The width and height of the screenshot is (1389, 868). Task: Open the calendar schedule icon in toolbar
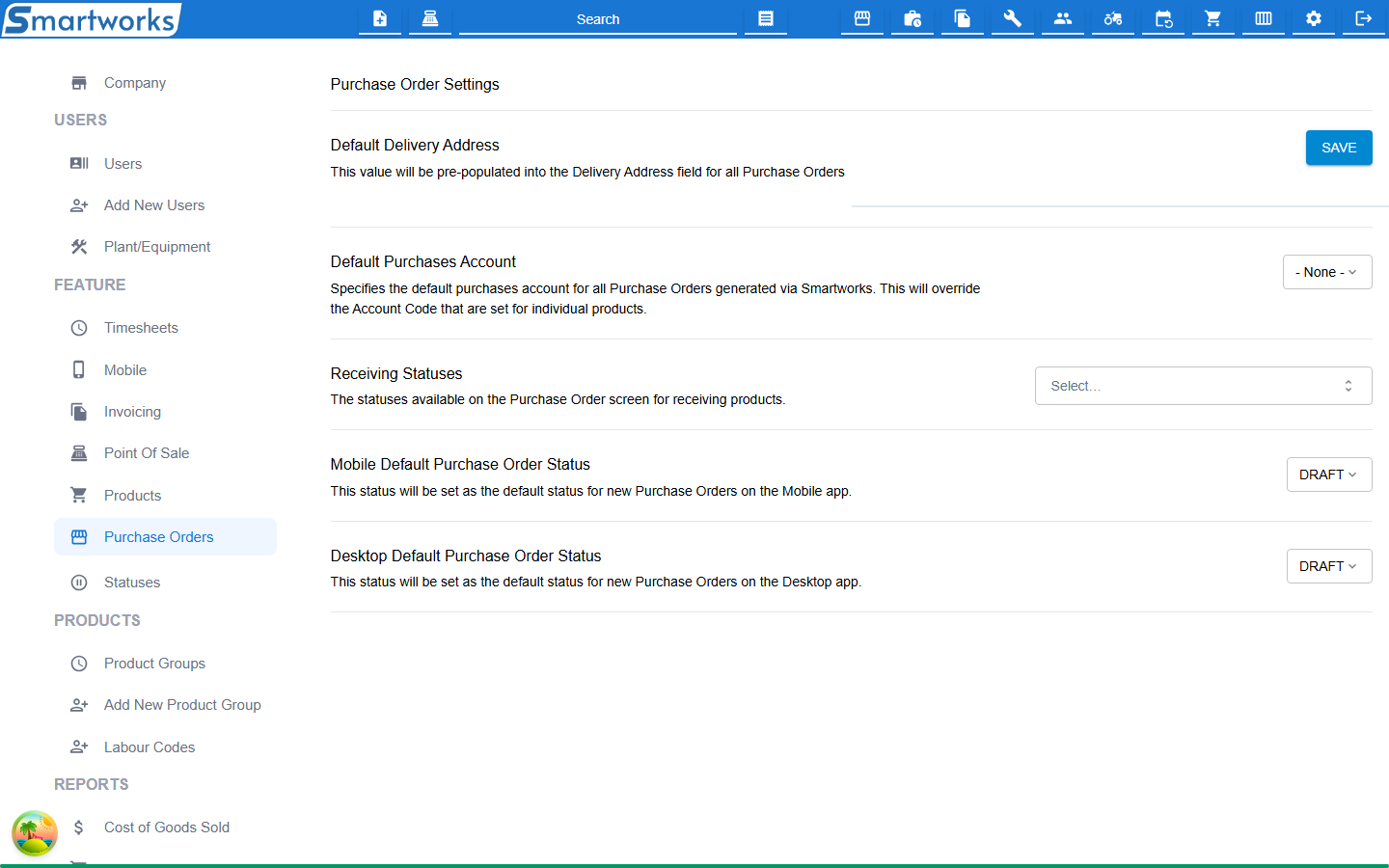(1163, 18)
